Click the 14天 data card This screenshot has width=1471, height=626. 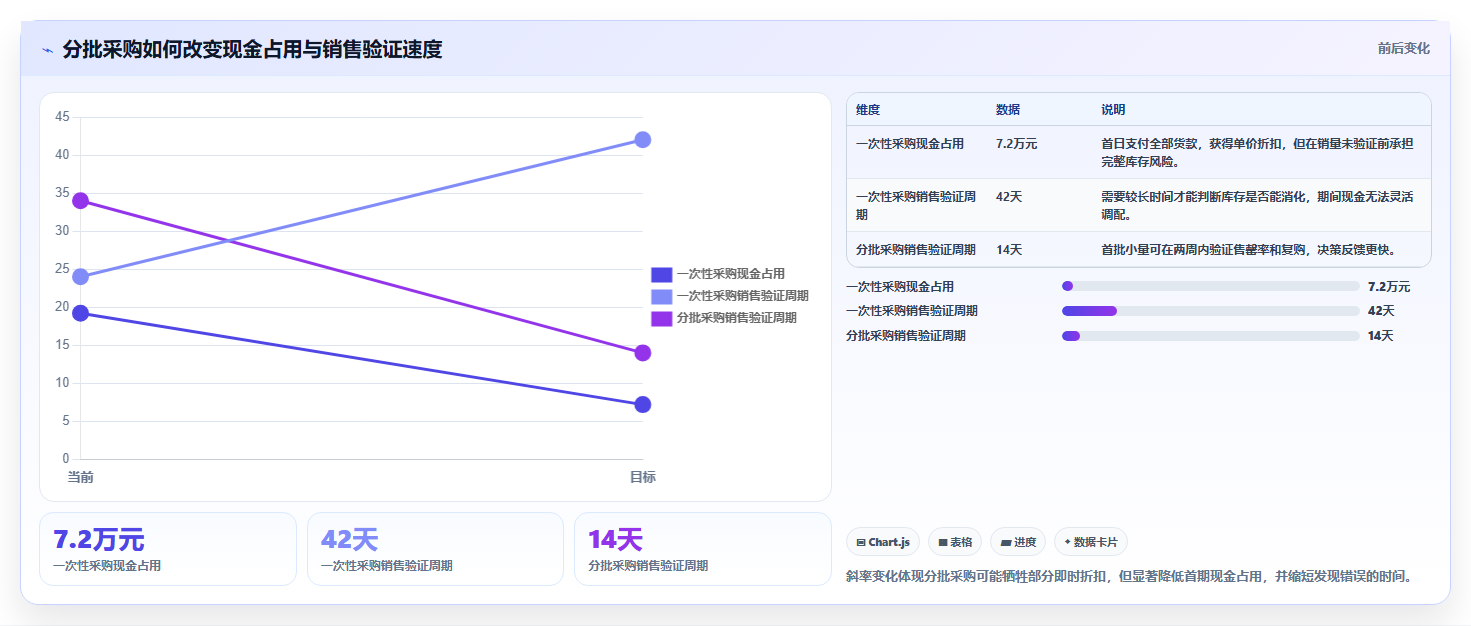click(703, 549)
